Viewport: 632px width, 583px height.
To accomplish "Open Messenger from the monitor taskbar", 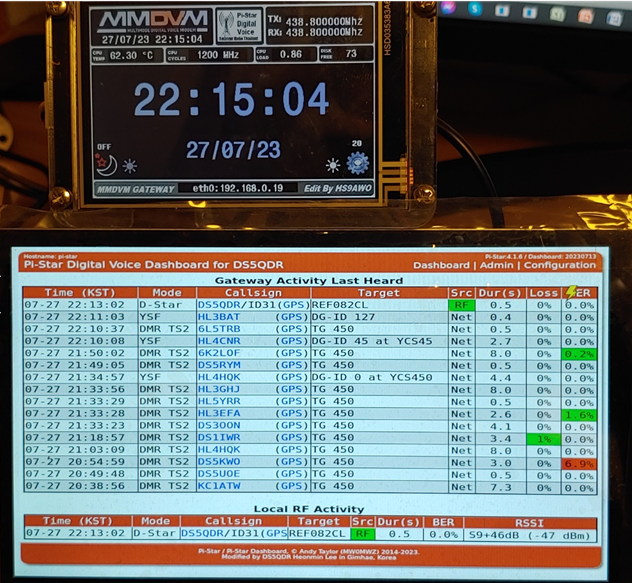I will [x=448, y=8].
